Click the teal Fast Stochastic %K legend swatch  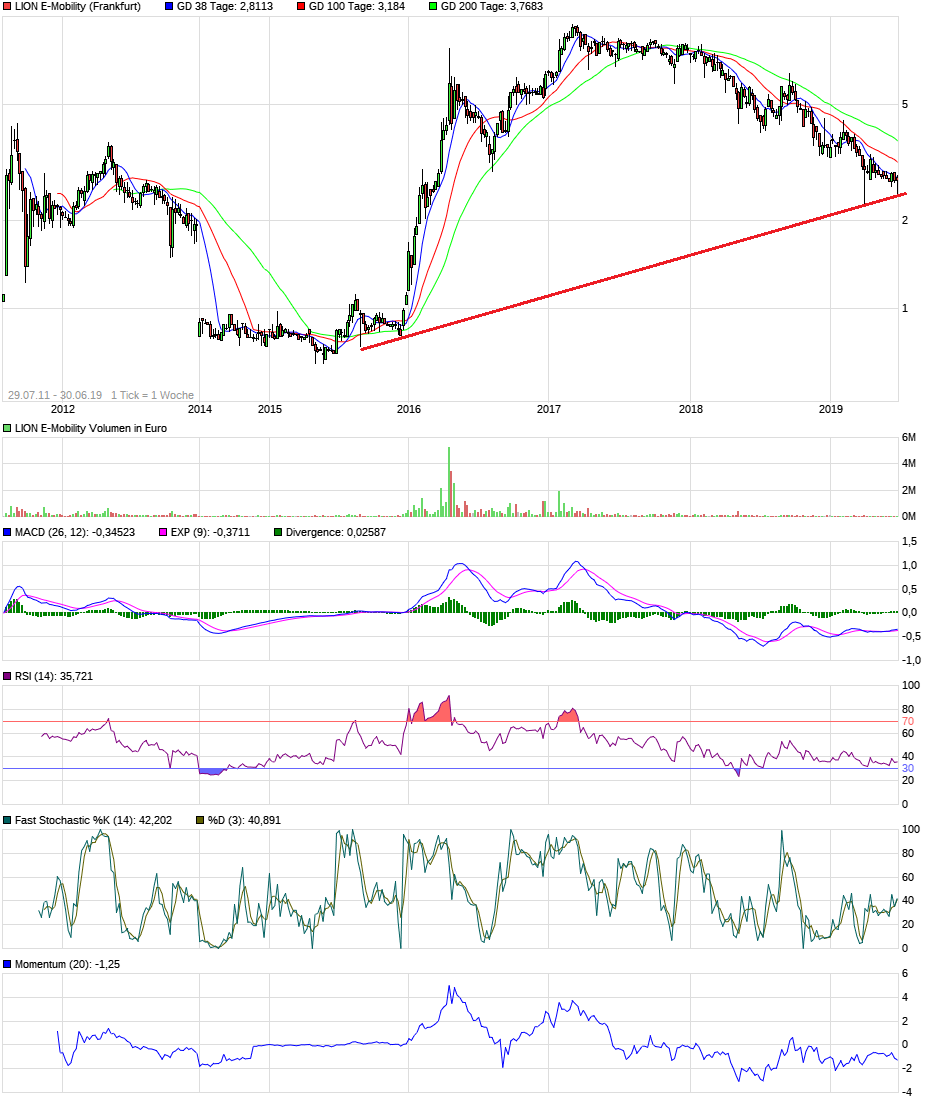(7, 820)
